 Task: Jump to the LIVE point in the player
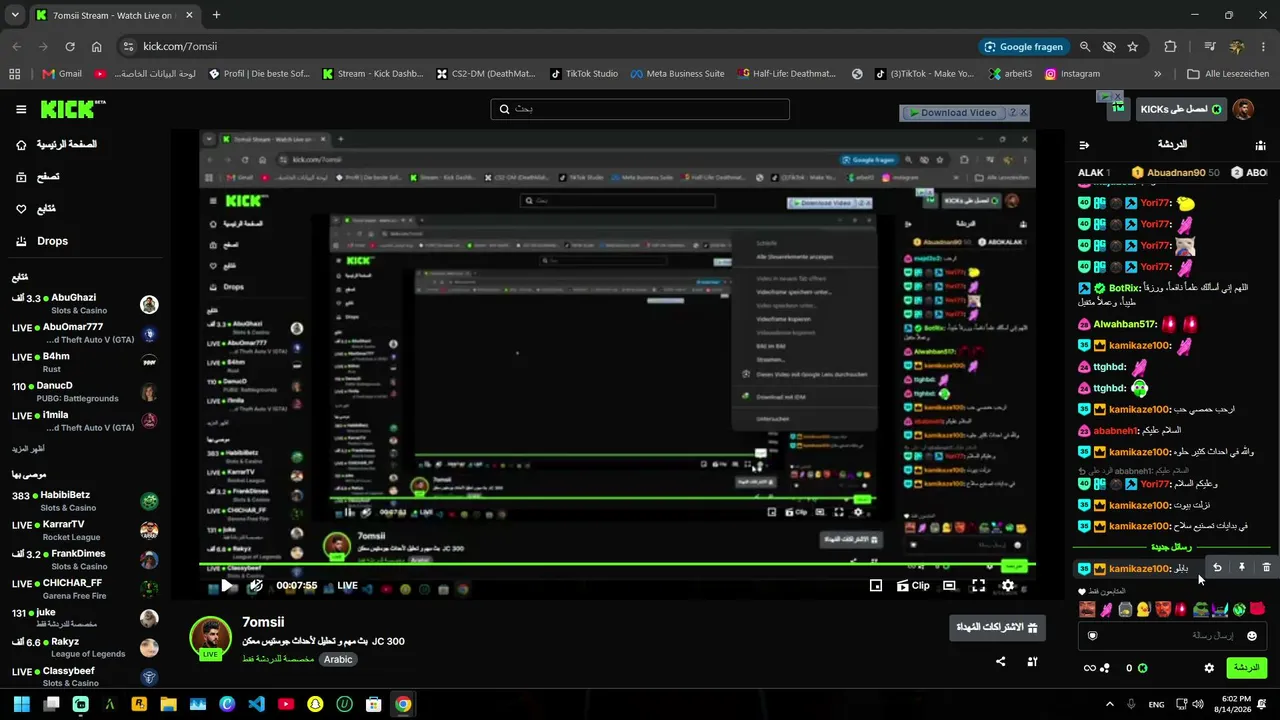point(347,586)
